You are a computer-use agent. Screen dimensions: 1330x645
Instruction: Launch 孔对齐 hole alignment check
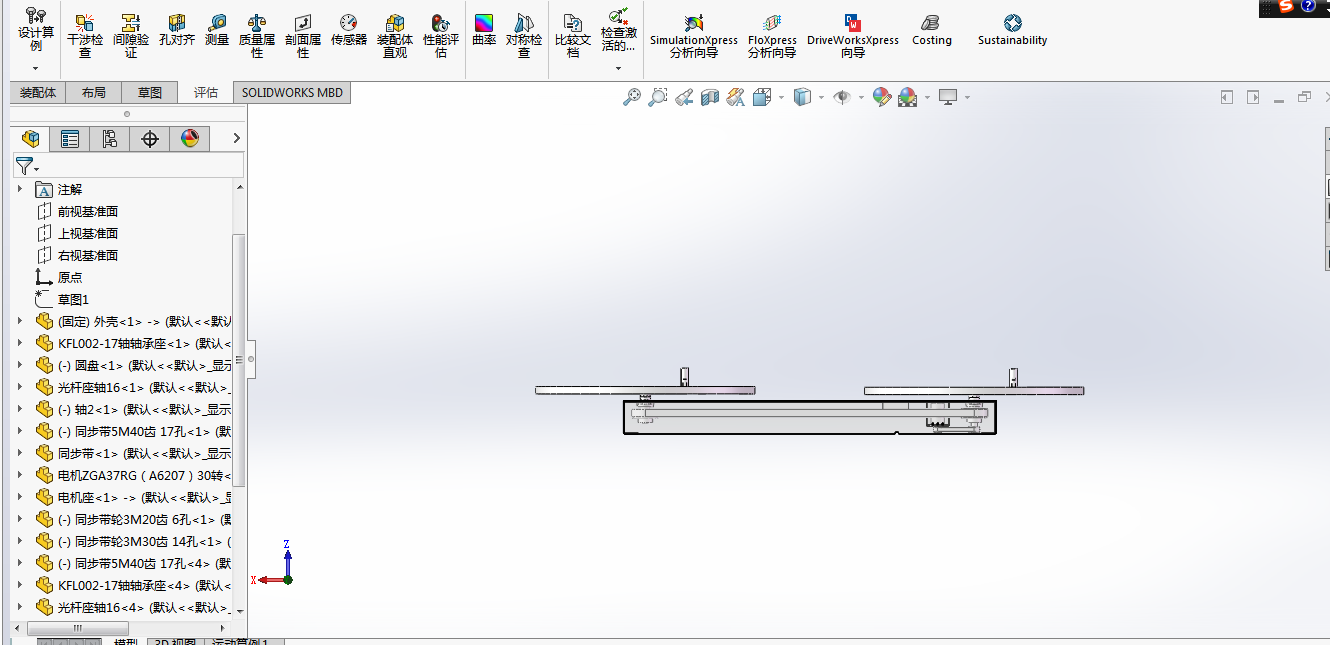point(177,30)
